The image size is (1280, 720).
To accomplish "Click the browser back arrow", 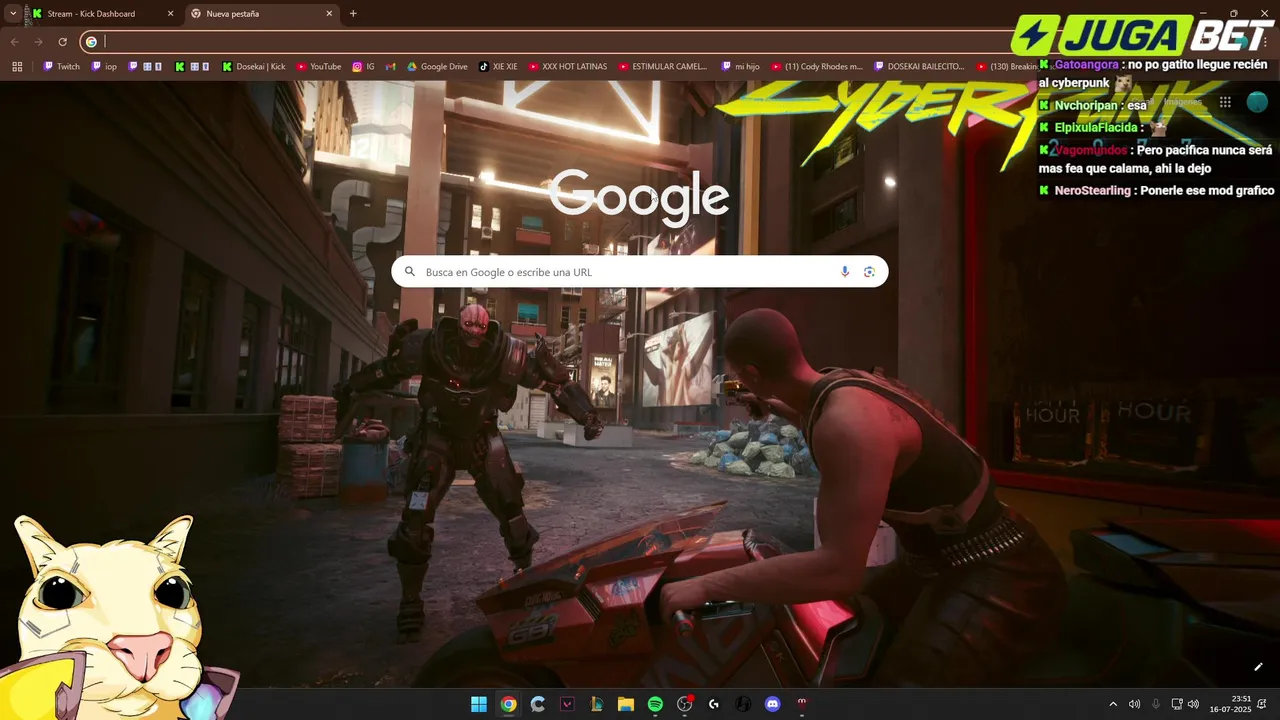I will coord(14,42).
